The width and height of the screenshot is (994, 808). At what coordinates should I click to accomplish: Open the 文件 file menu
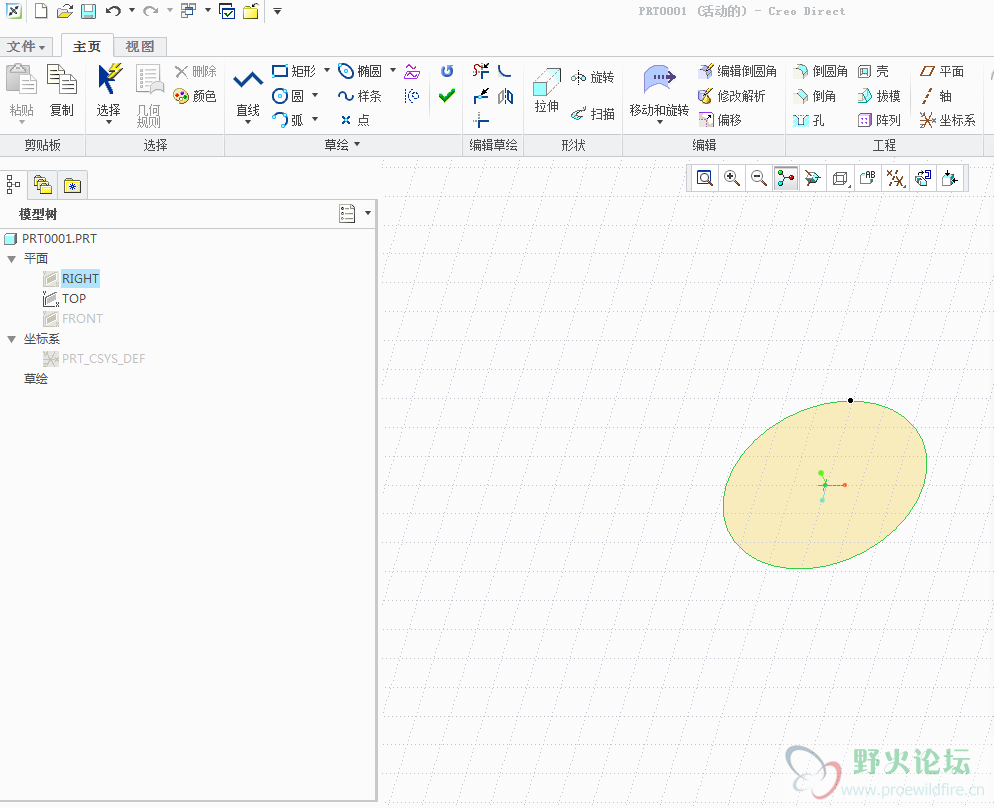[x=26, y=46]
